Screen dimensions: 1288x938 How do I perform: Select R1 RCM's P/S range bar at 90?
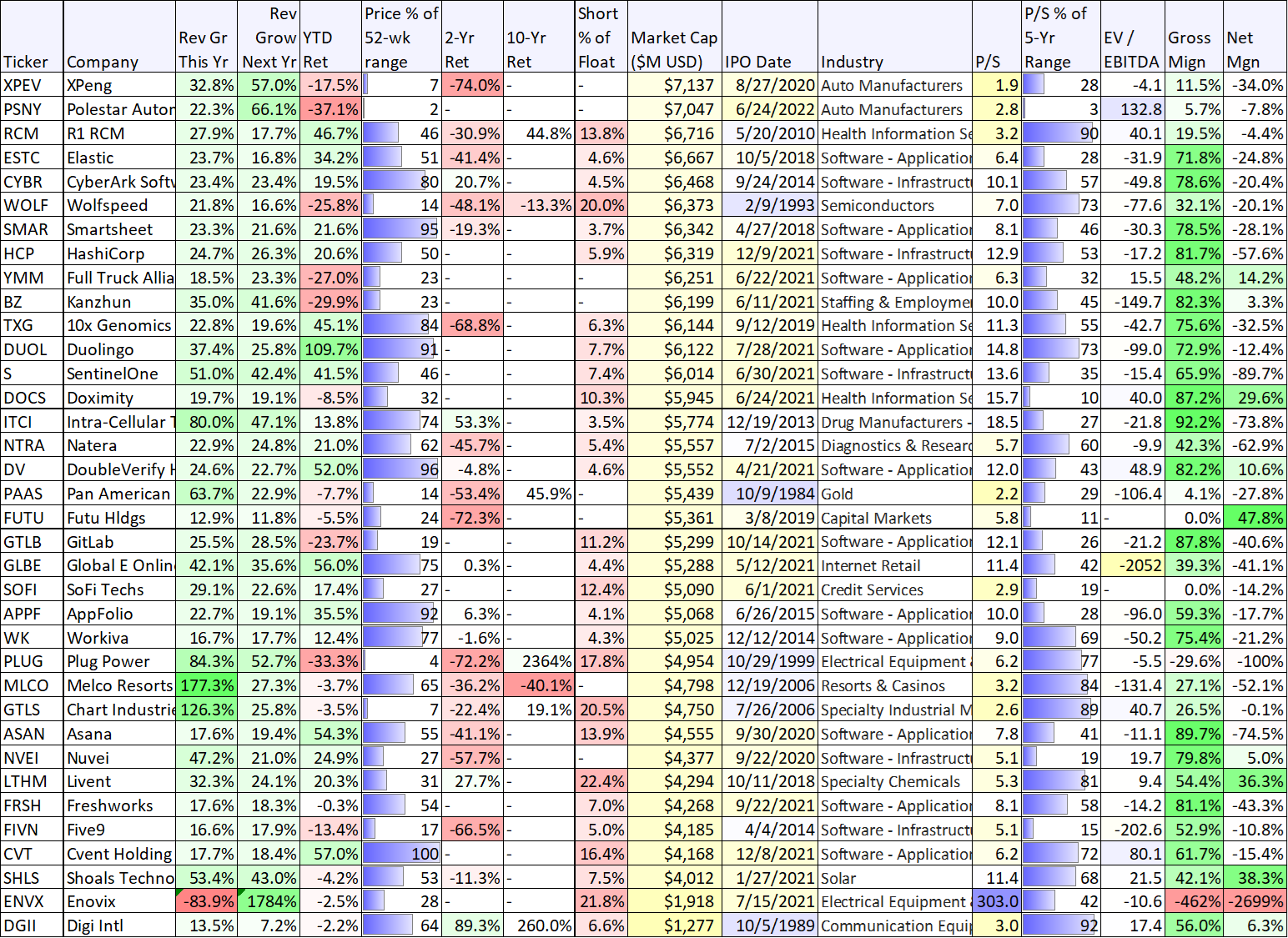pos(1060,133)
